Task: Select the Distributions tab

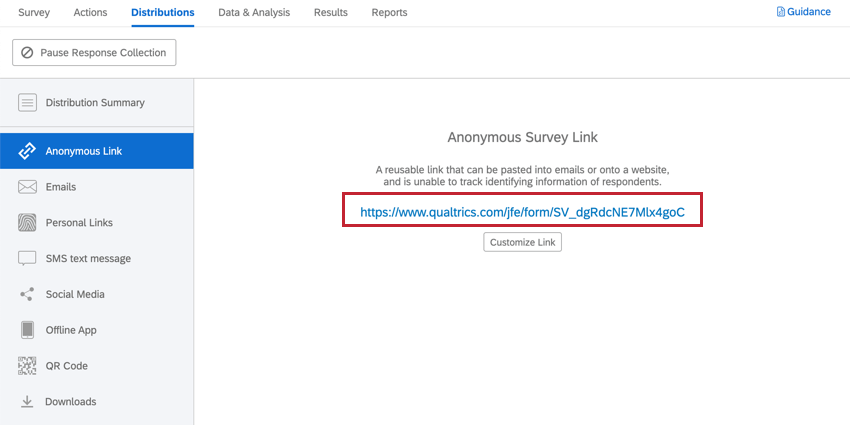Action: (x=163, y=12)
